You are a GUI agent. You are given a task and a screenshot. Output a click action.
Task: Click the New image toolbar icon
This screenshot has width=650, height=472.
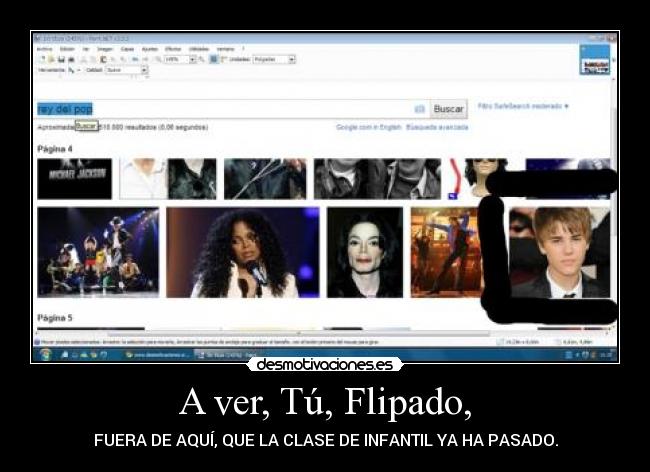43,59
